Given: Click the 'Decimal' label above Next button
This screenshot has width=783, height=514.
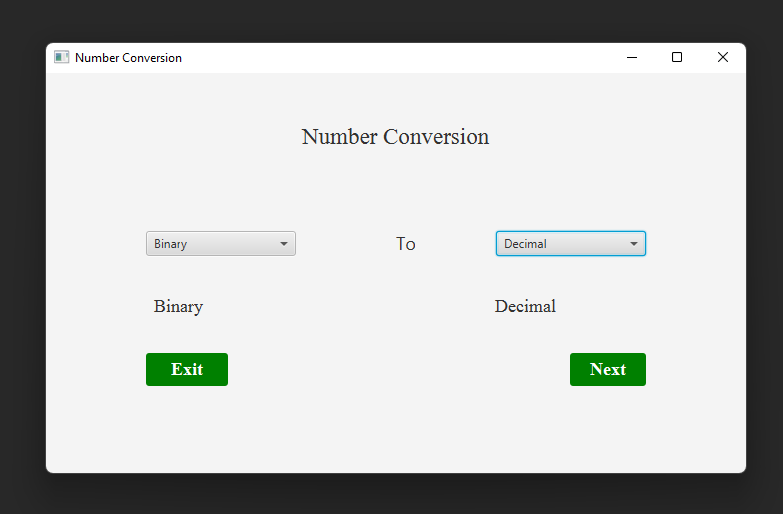Looking at the screenshot, I should (x=525, y=306).
